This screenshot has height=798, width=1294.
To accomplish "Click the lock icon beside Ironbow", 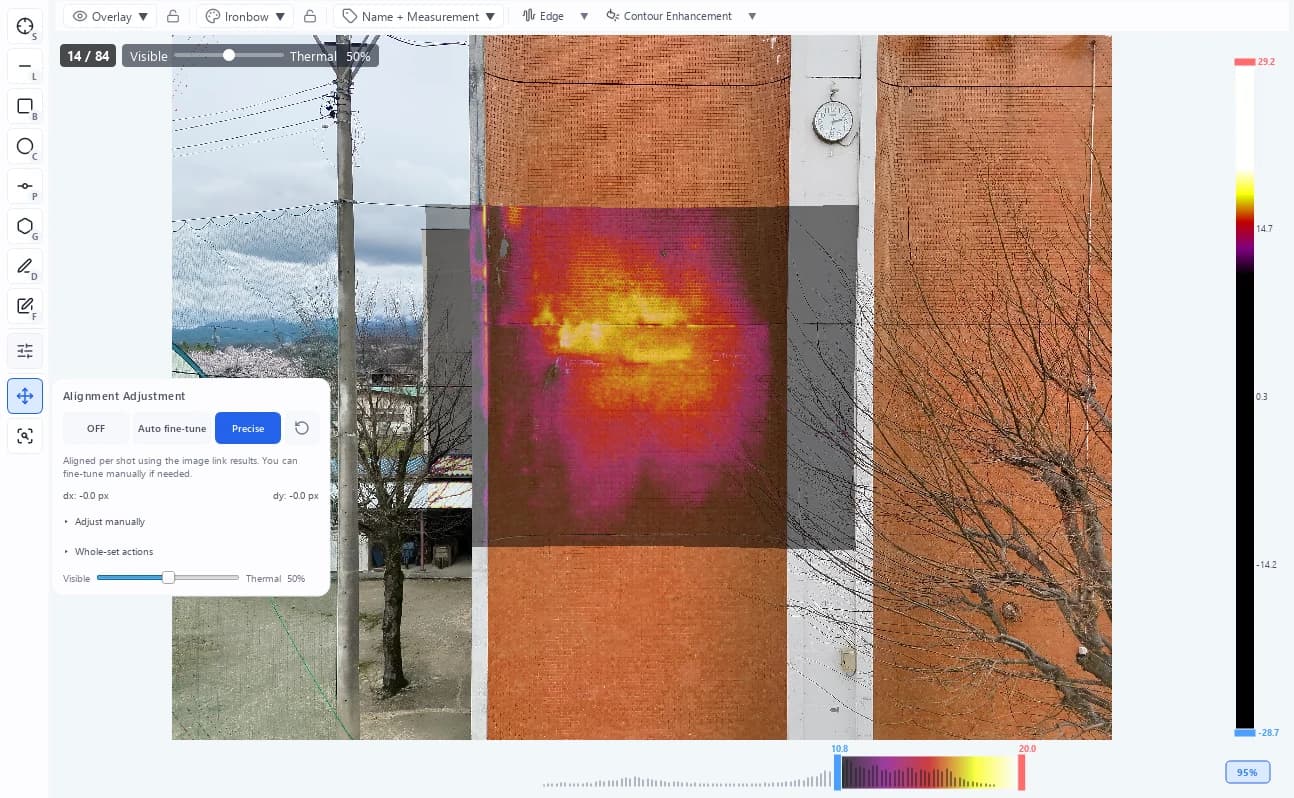I will pos(310,16).
